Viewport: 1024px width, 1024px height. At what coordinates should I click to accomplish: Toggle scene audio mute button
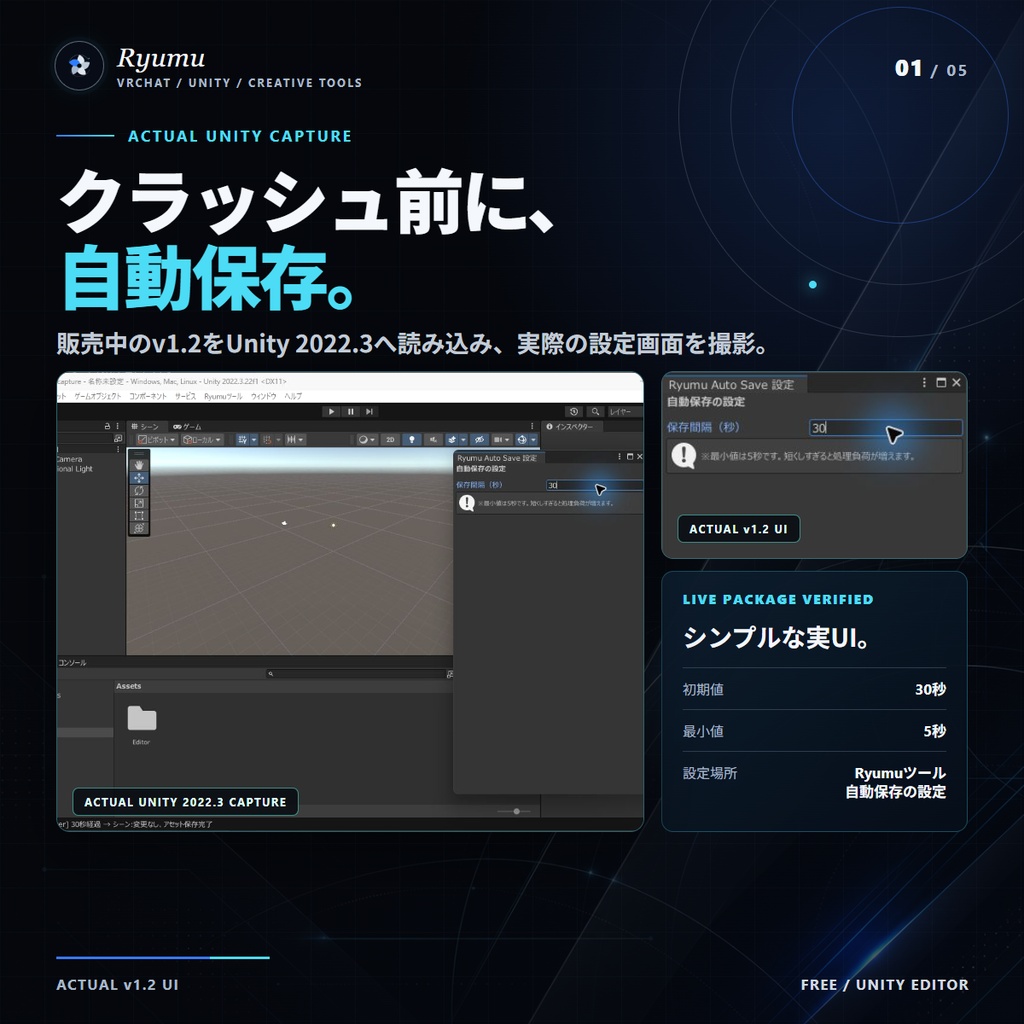pyautogui.click(x=433, y=440)
